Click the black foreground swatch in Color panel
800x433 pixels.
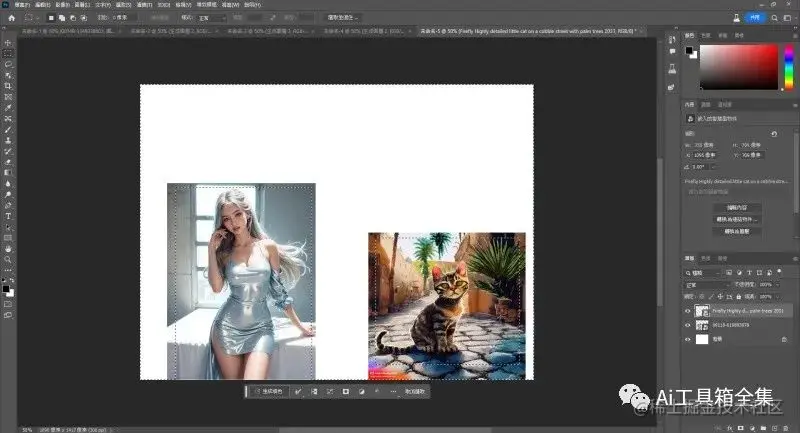(689, 50)
